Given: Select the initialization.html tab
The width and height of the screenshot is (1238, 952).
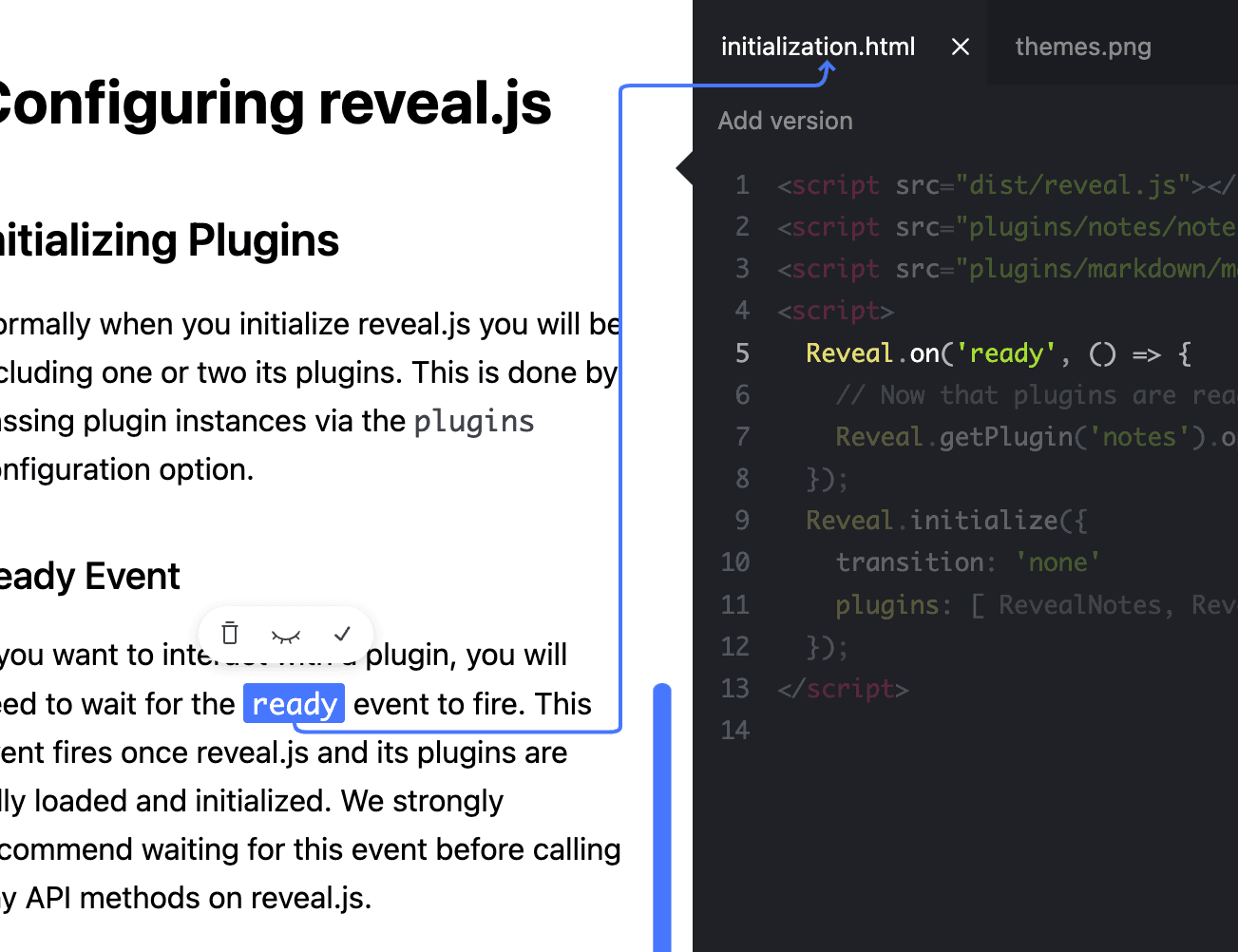Looking at the screenshot, I should 817,47.
